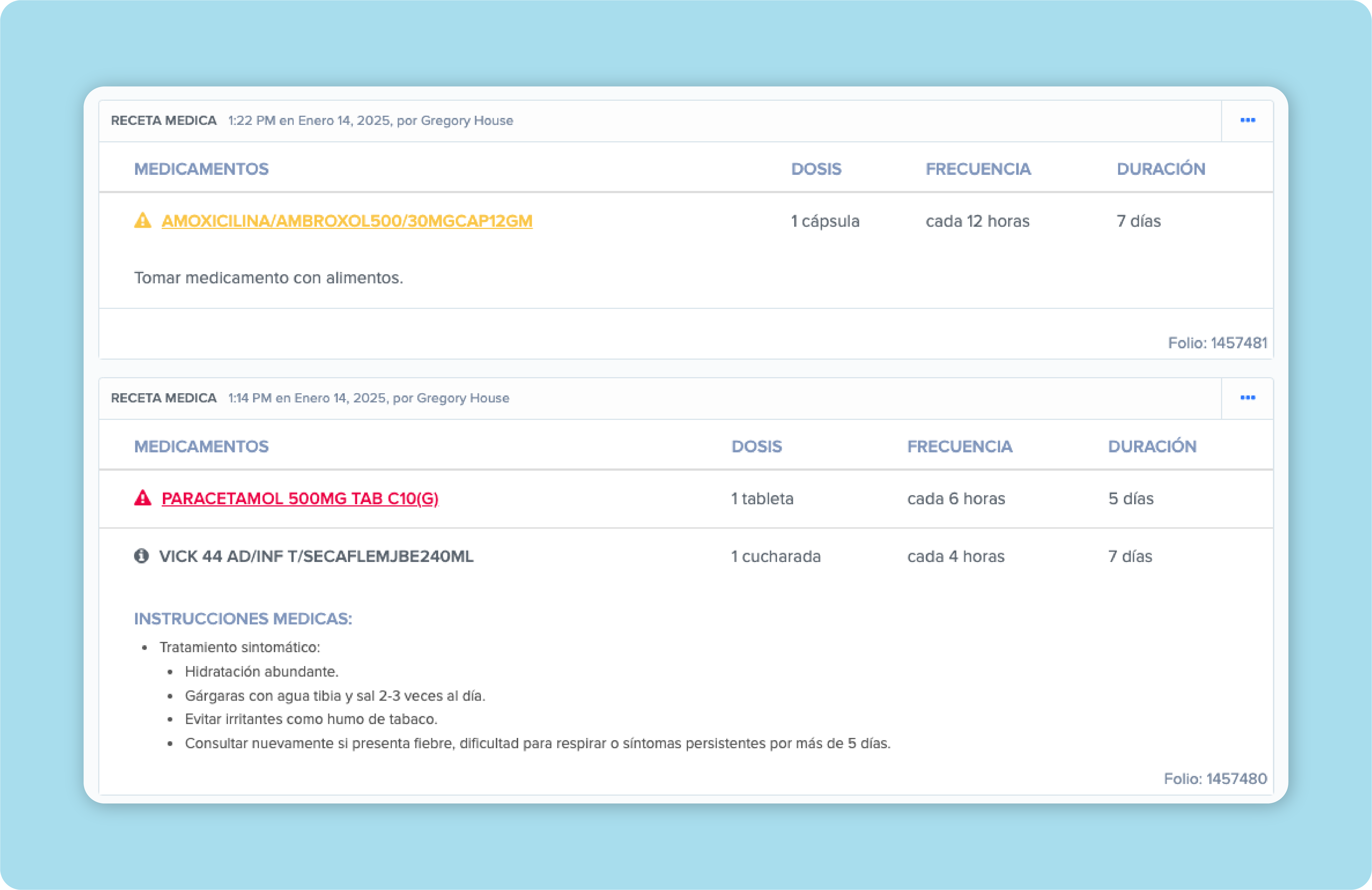Open options menu for the 1:22 PM prescription
The width and height of the screenshot is (1372, 890).
pos(1247,120)
